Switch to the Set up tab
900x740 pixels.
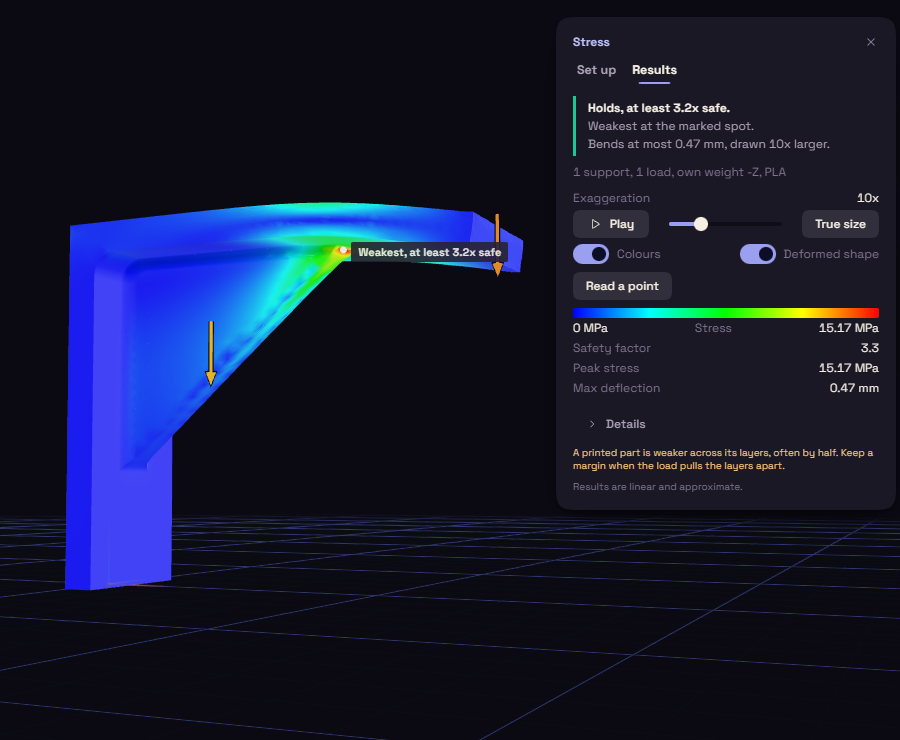596,70
